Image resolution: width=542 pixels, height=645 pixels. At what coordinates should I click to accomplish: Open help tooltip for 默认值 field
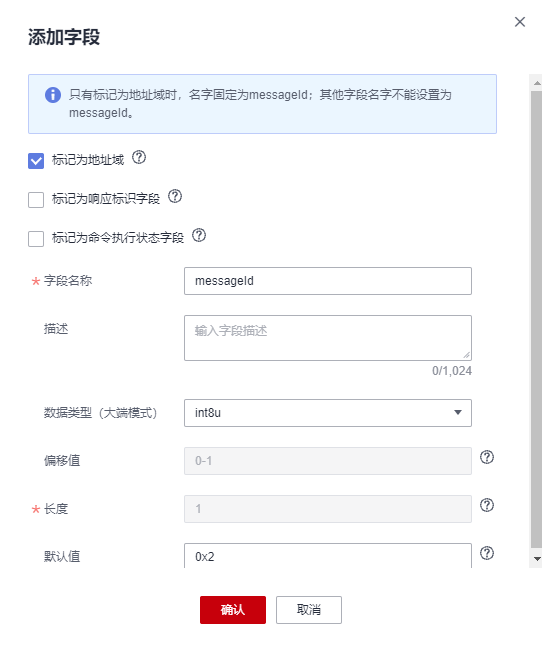[x=487, y=553]
